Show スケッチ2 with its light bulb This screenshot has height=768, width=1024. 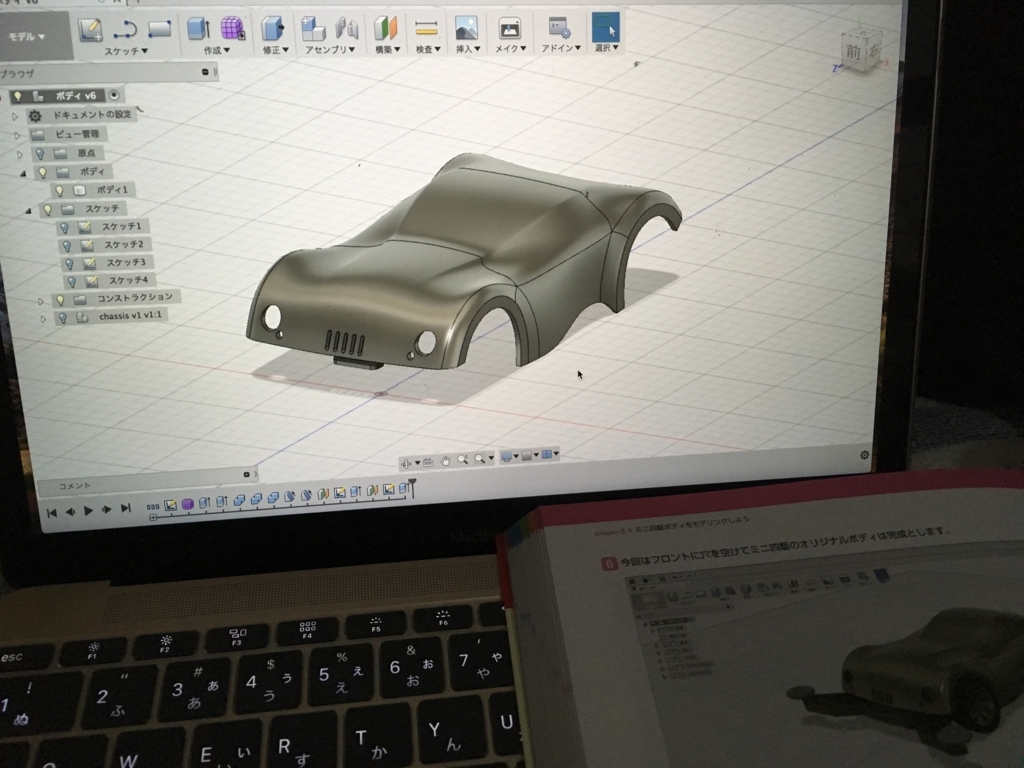tap(67, 246)
